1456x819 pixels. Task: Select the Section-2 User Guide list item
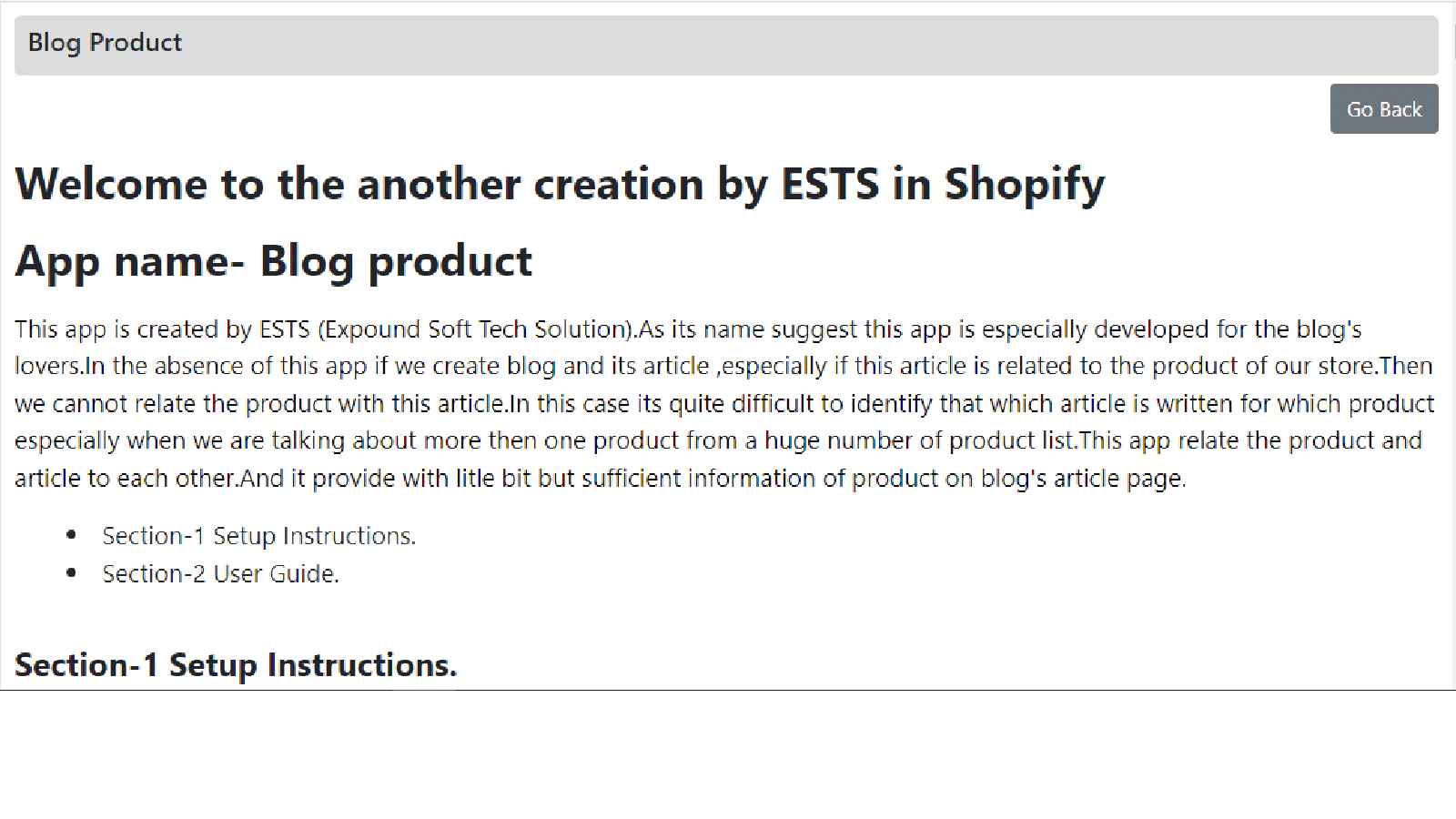tap(220, 574)
